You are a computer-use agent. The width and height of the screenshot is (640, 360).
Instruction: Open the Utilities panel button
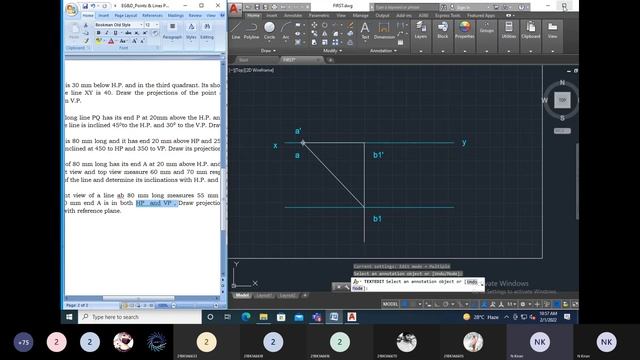[x=509, y=31]
